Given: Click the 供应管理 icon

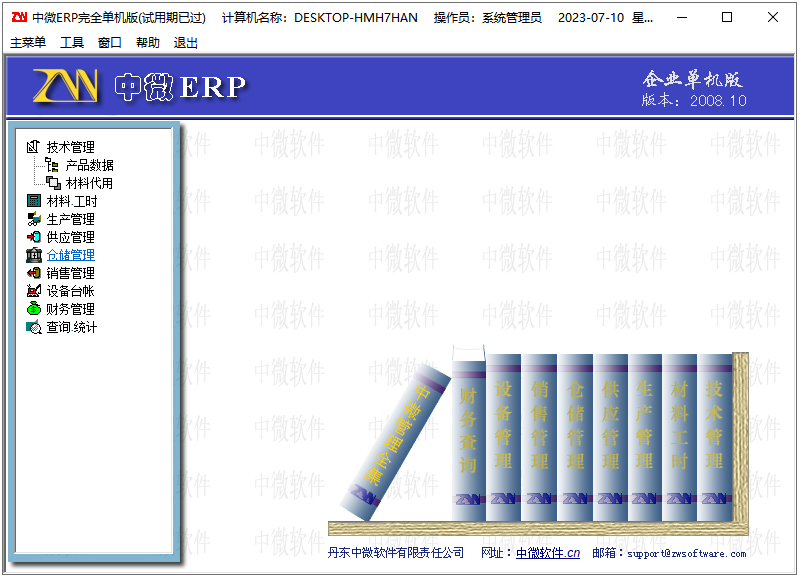Looking at the screenshot, I should point(34,237).
